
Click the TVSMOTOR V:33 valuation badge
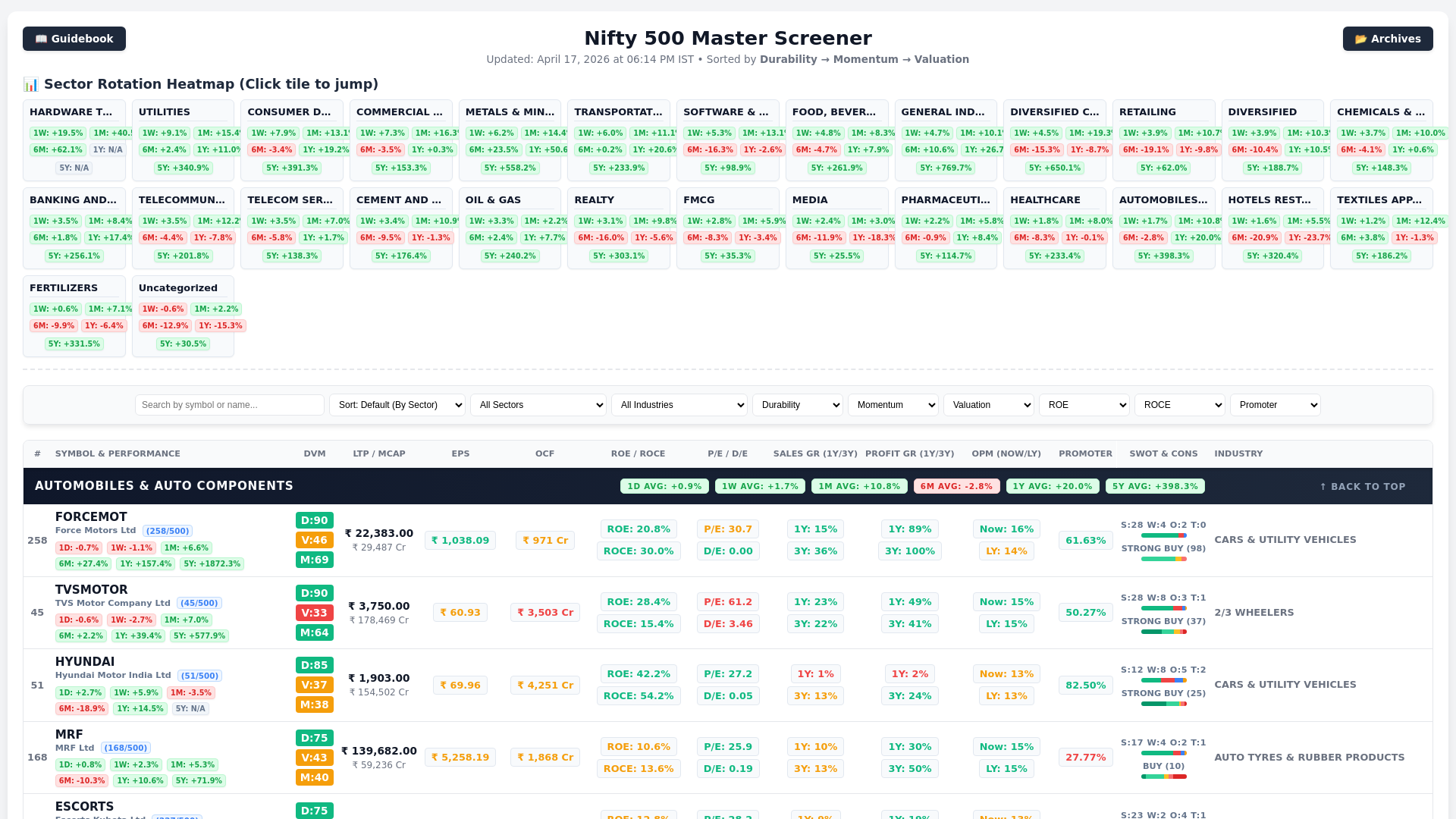pos(315,613)
